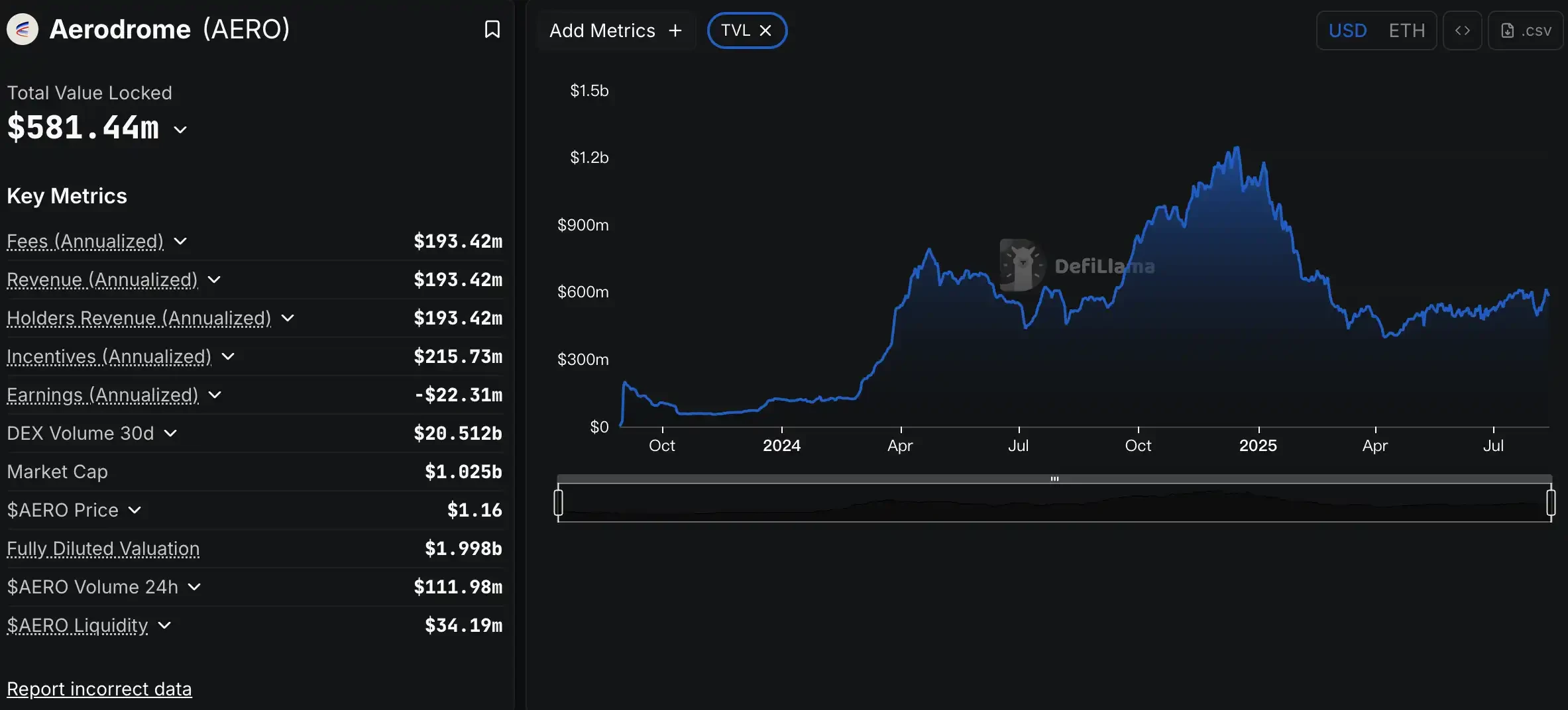Open the embed code view

[x=1463, y=30]
